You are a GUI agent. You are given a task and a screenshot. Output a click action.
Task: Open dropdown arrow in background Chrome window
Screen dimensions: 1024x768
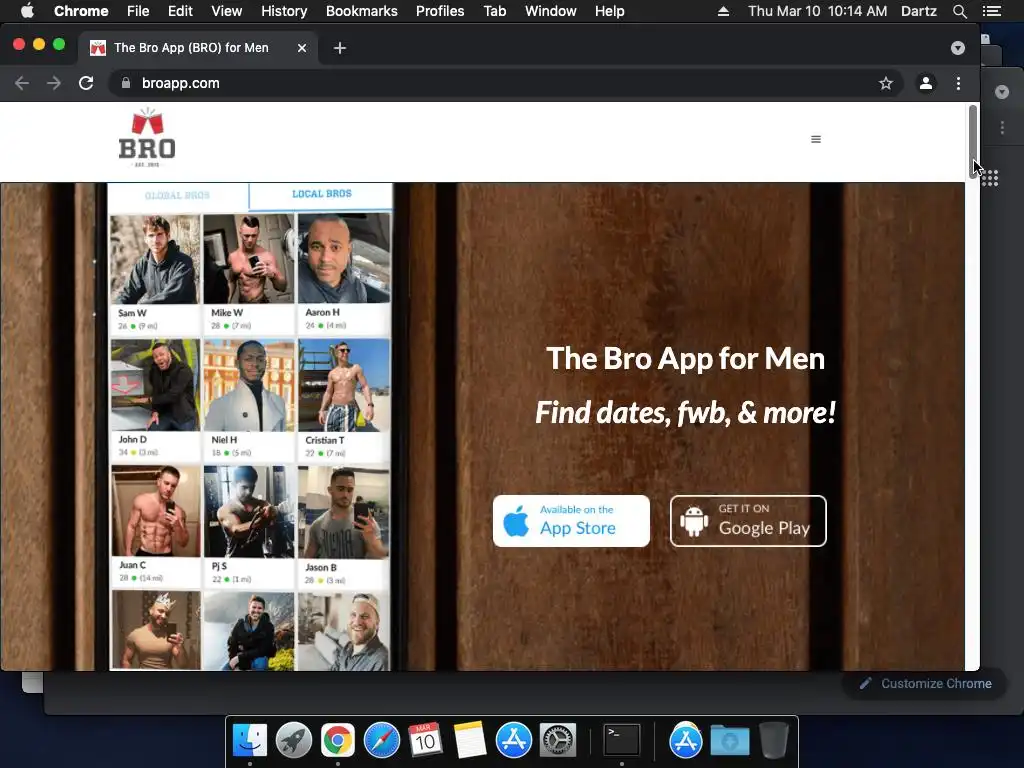coord(1002,92)
